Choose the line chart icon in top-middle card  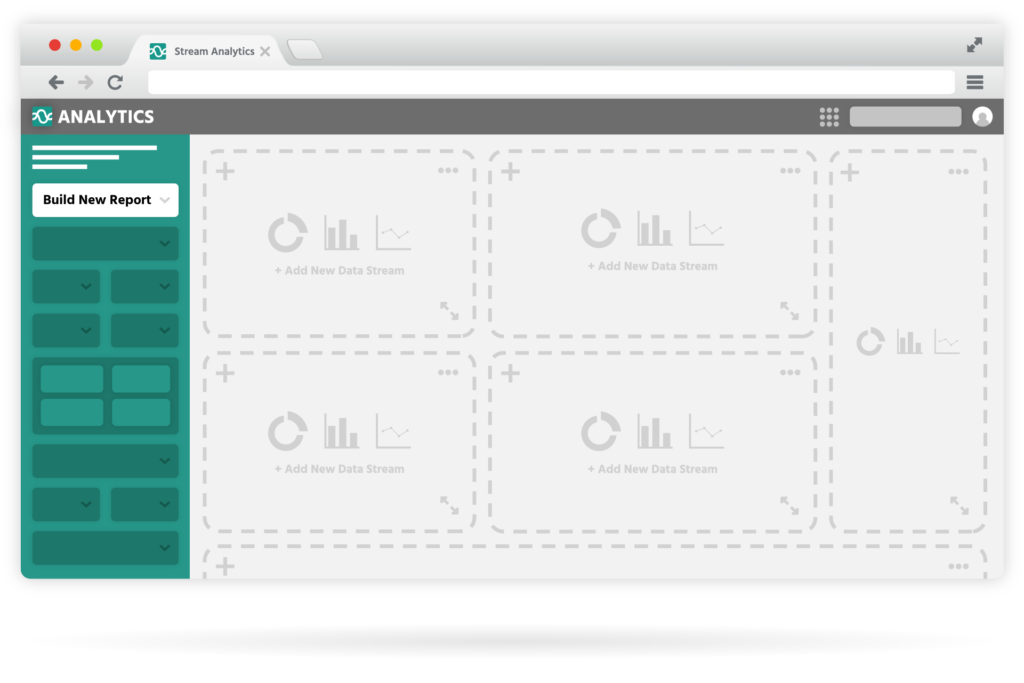pos(707,229)
